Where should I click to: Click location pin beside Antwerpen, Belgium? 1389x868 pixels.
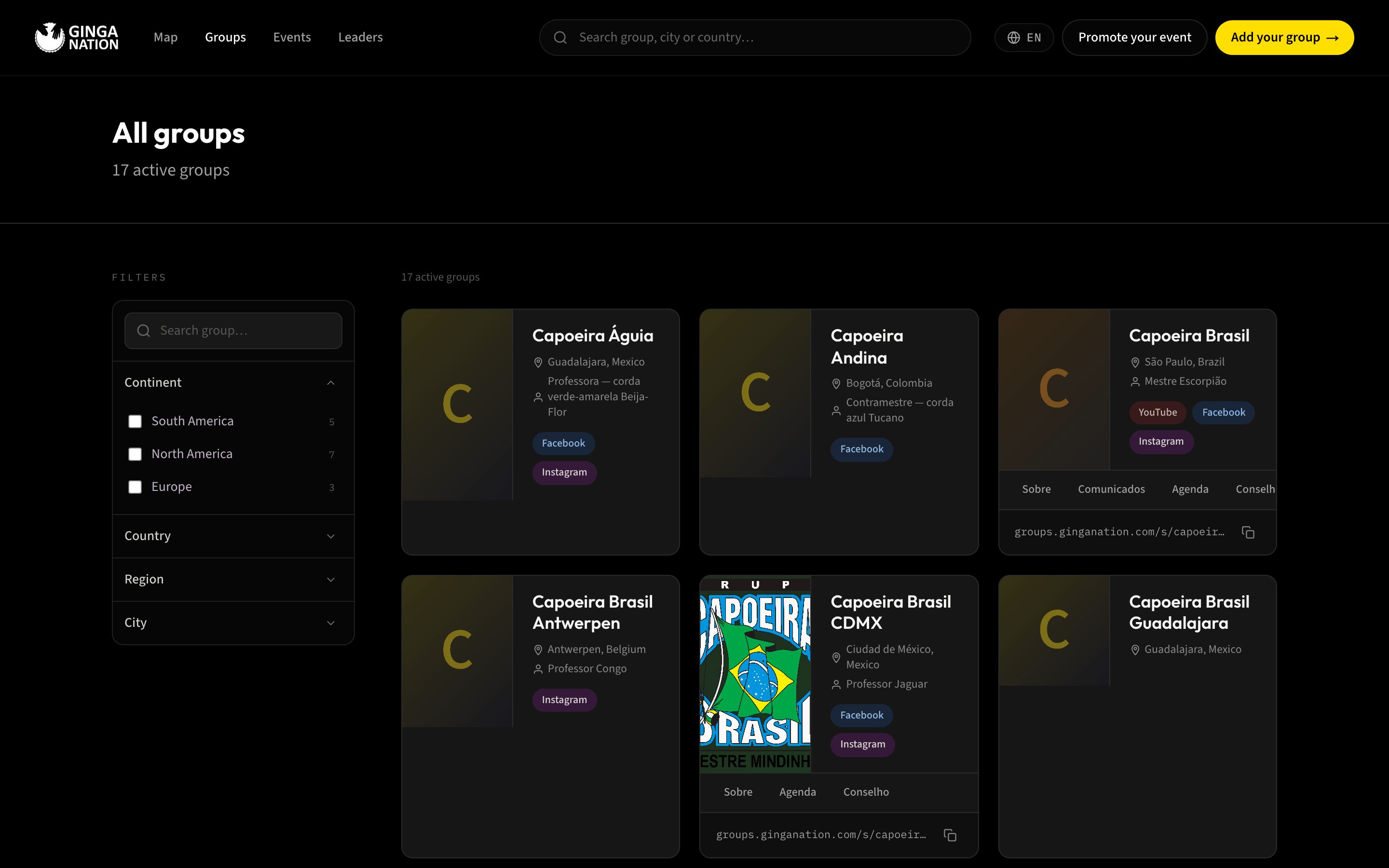(x=538, y=650)
